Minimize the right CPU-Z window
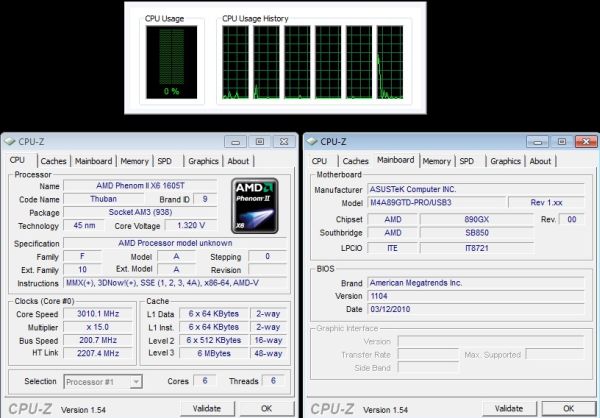Viewport: 600px width, 418px height. (537, 142)
